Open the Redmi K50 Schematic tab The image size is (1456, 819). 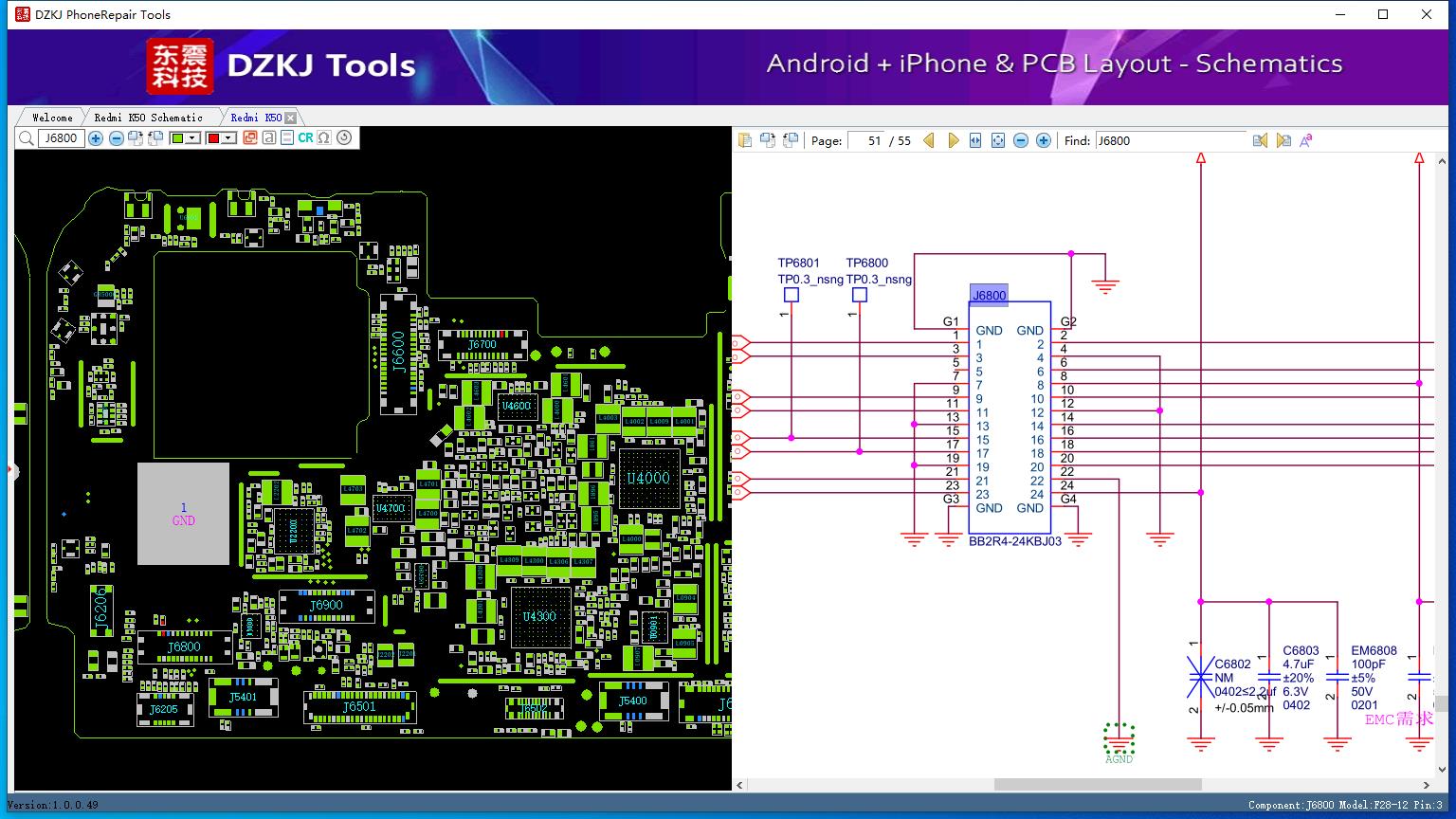pyautogui.click(x=147, y=117)
